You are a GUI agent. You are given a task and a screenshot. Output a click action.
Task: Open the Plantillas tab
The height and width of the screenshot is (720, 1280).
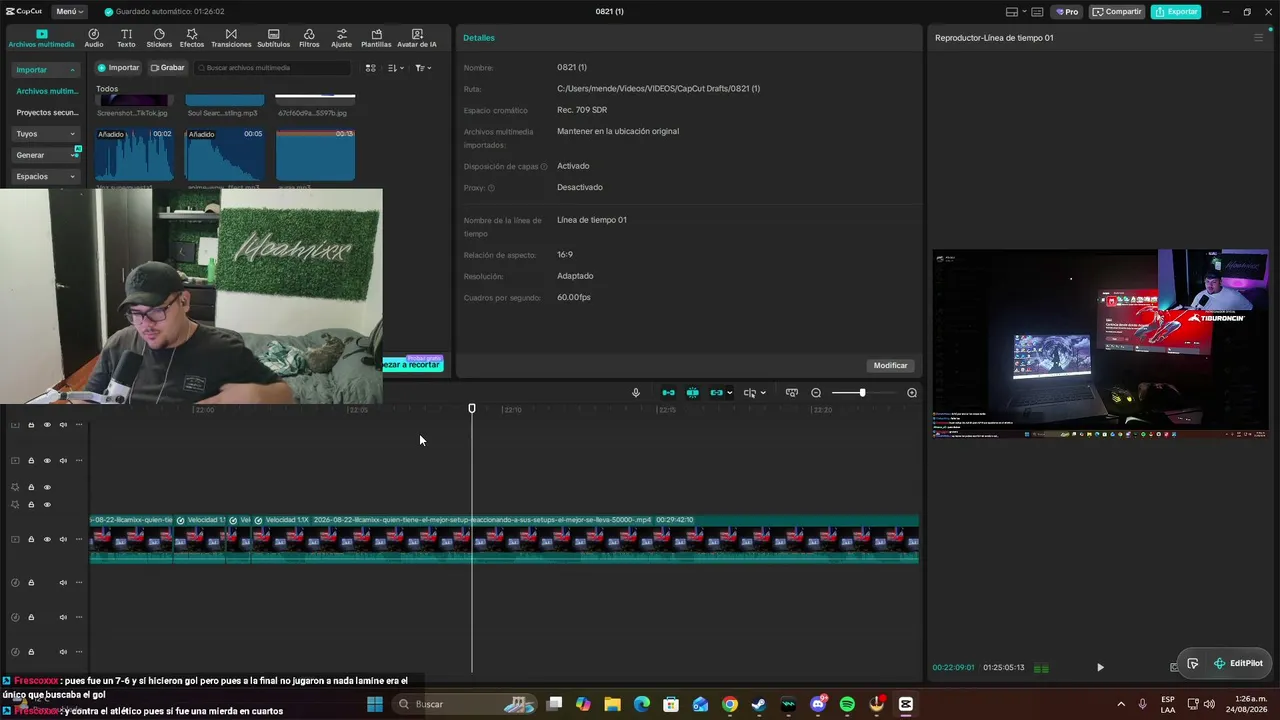(x=376, y=38)
